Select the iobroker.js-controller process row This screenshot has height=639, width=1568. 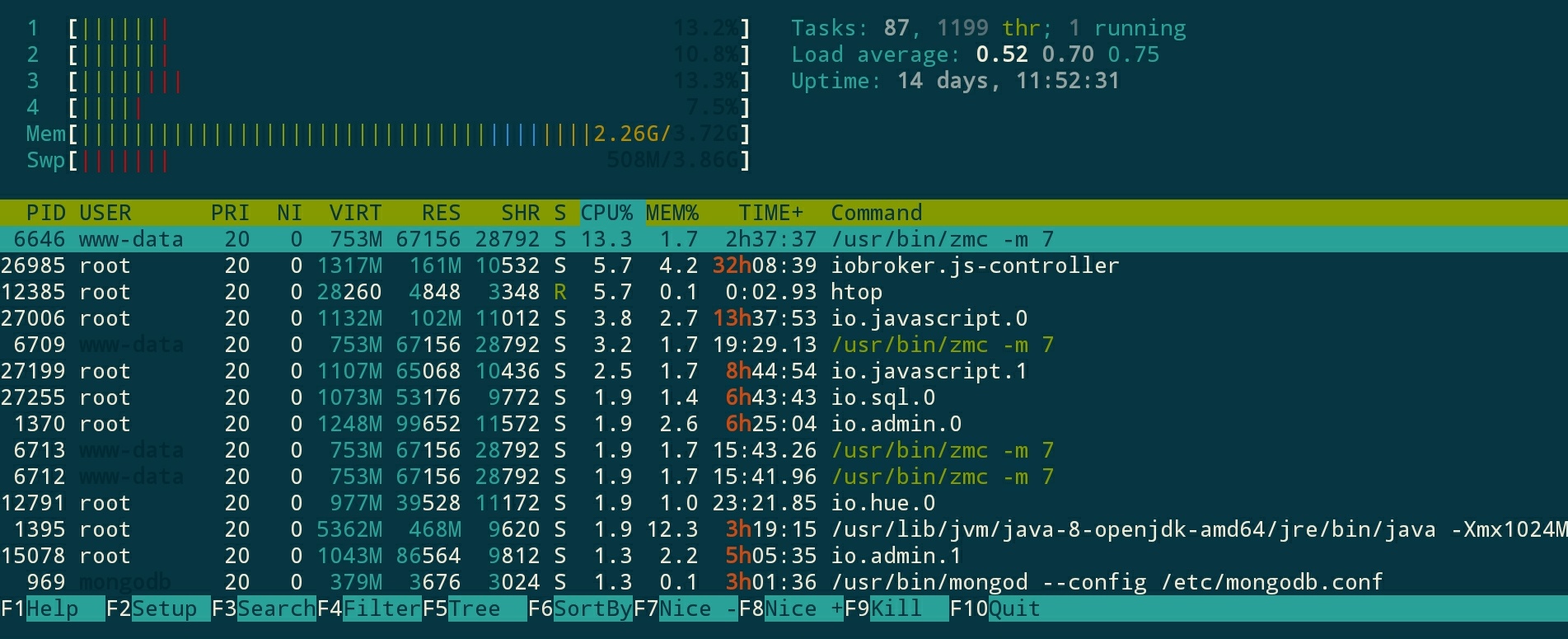tap(784, 265)
